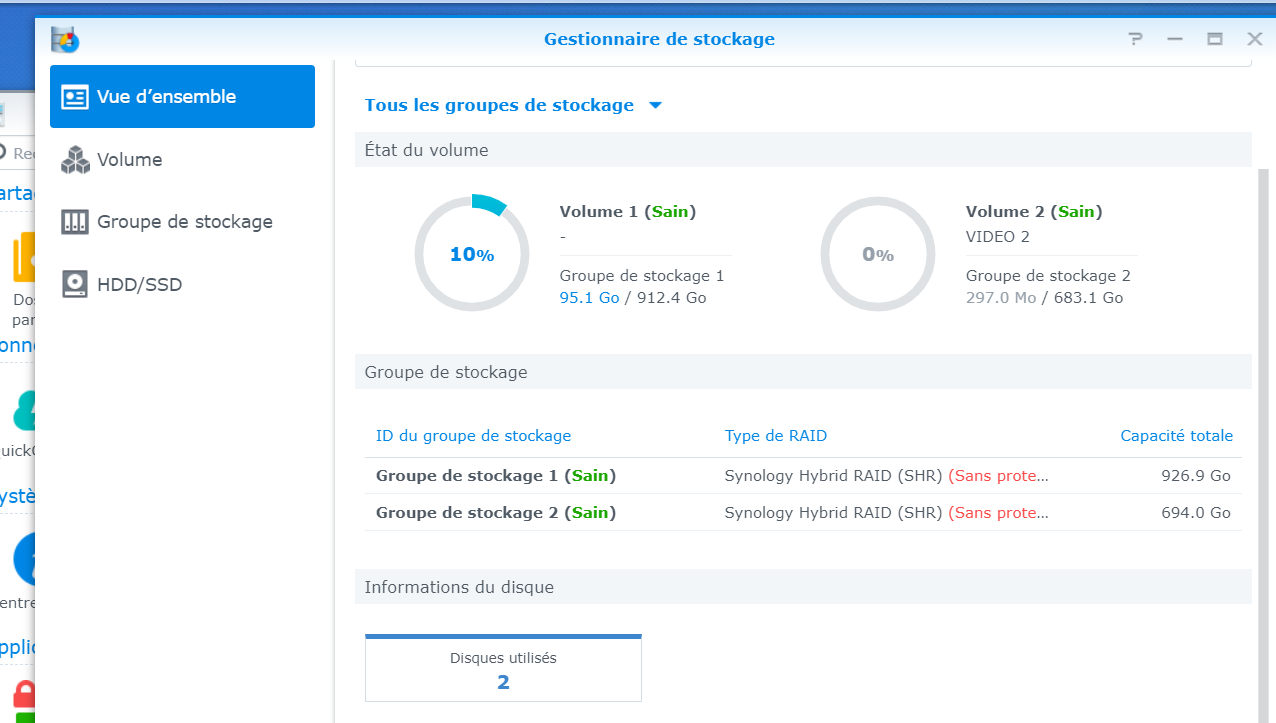The image size is (1276, 723).
Task: Select the Groupe de stockage 2 table row
Action: [803, 513]
